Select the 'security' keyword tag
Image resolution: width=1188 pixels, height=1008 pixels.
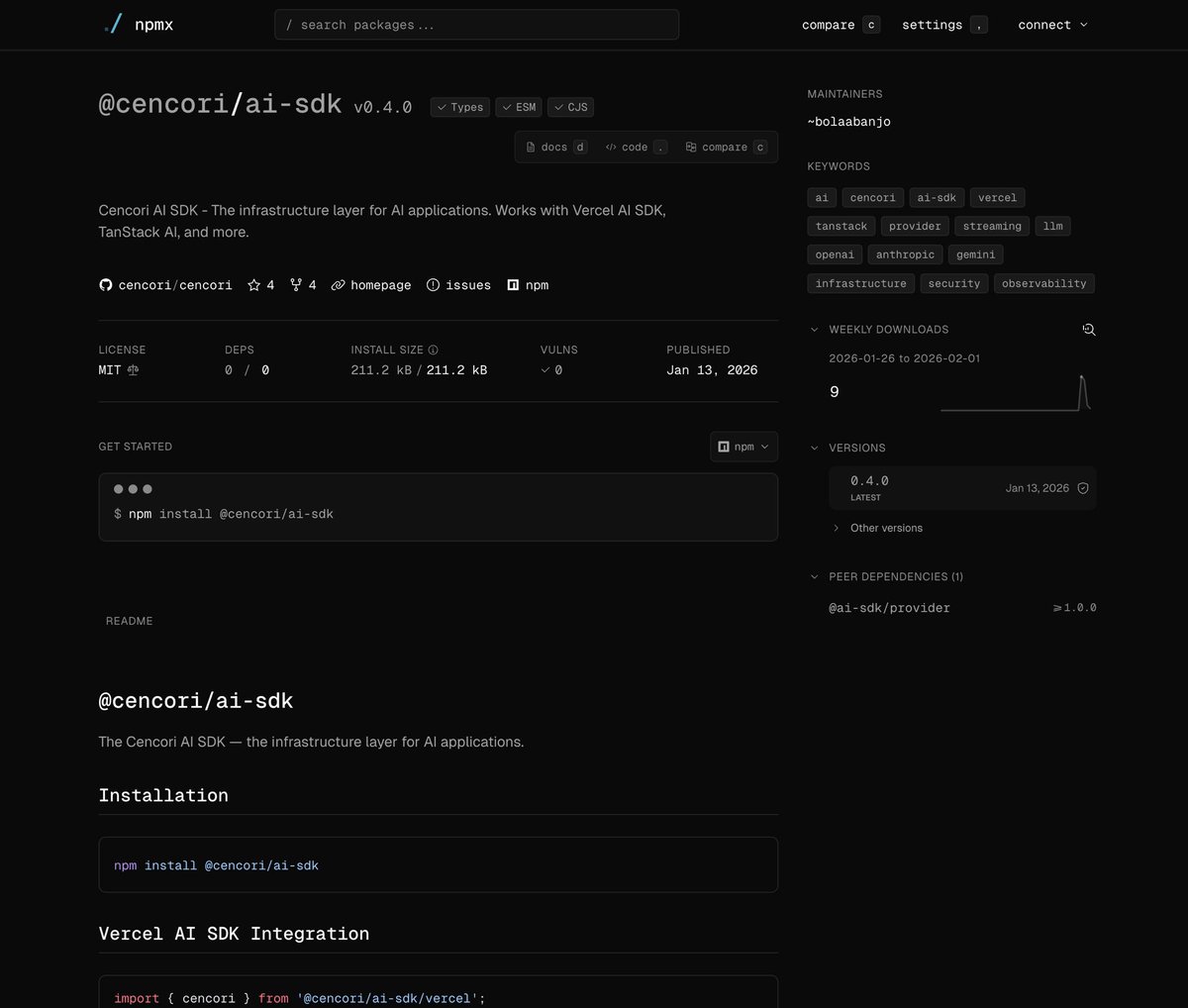(x=954, y=284)
